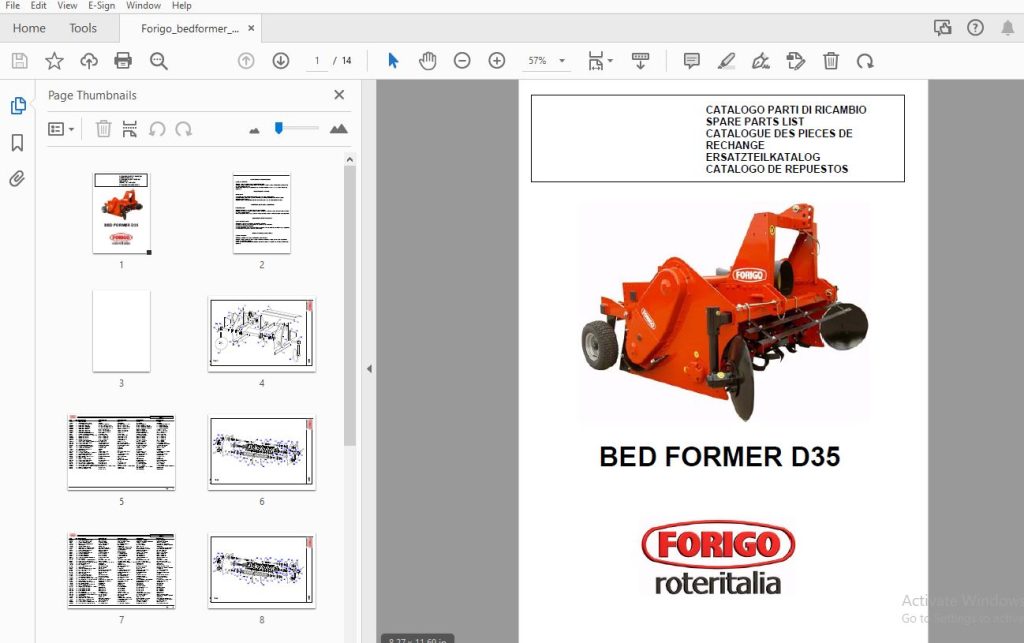The height and width of the screenshot is (643, 1024).
Task: Click the thumbnails panel scrollbar thumb
Action: pos(350,306)
